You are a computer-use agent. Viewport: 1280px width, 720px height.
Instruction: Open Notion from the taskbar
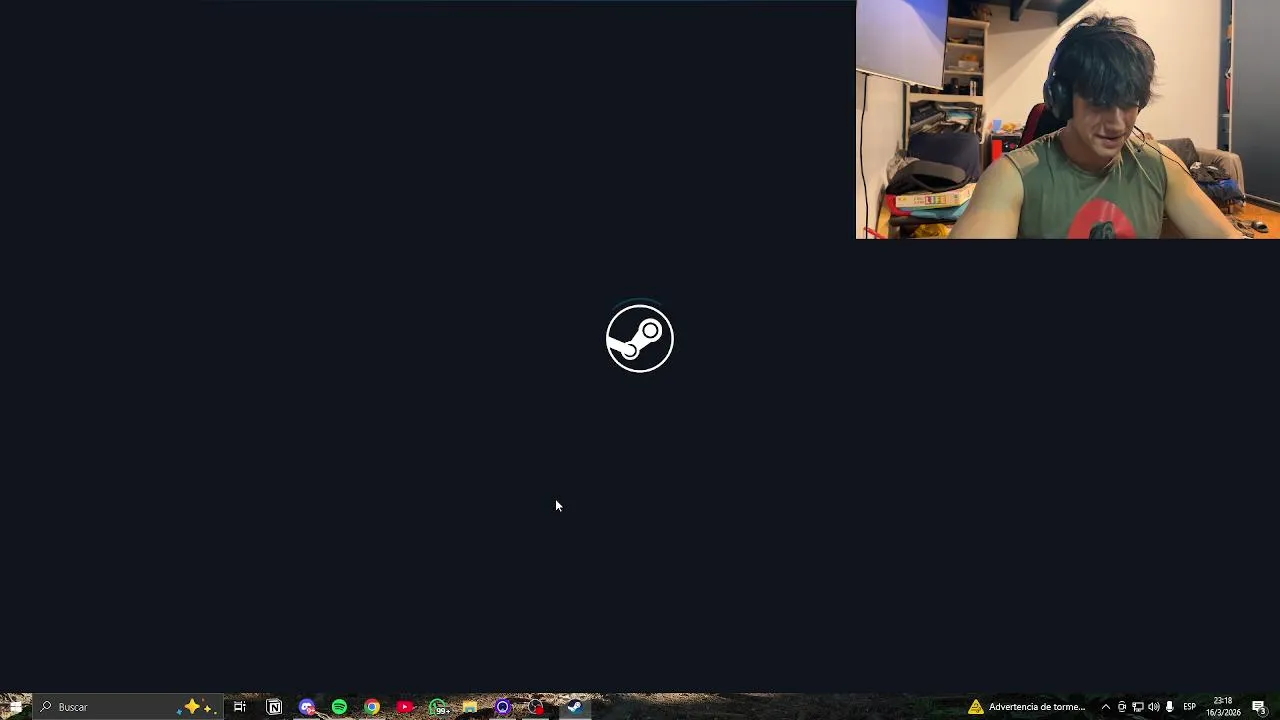pyautogui.click(x=274, y=707)
